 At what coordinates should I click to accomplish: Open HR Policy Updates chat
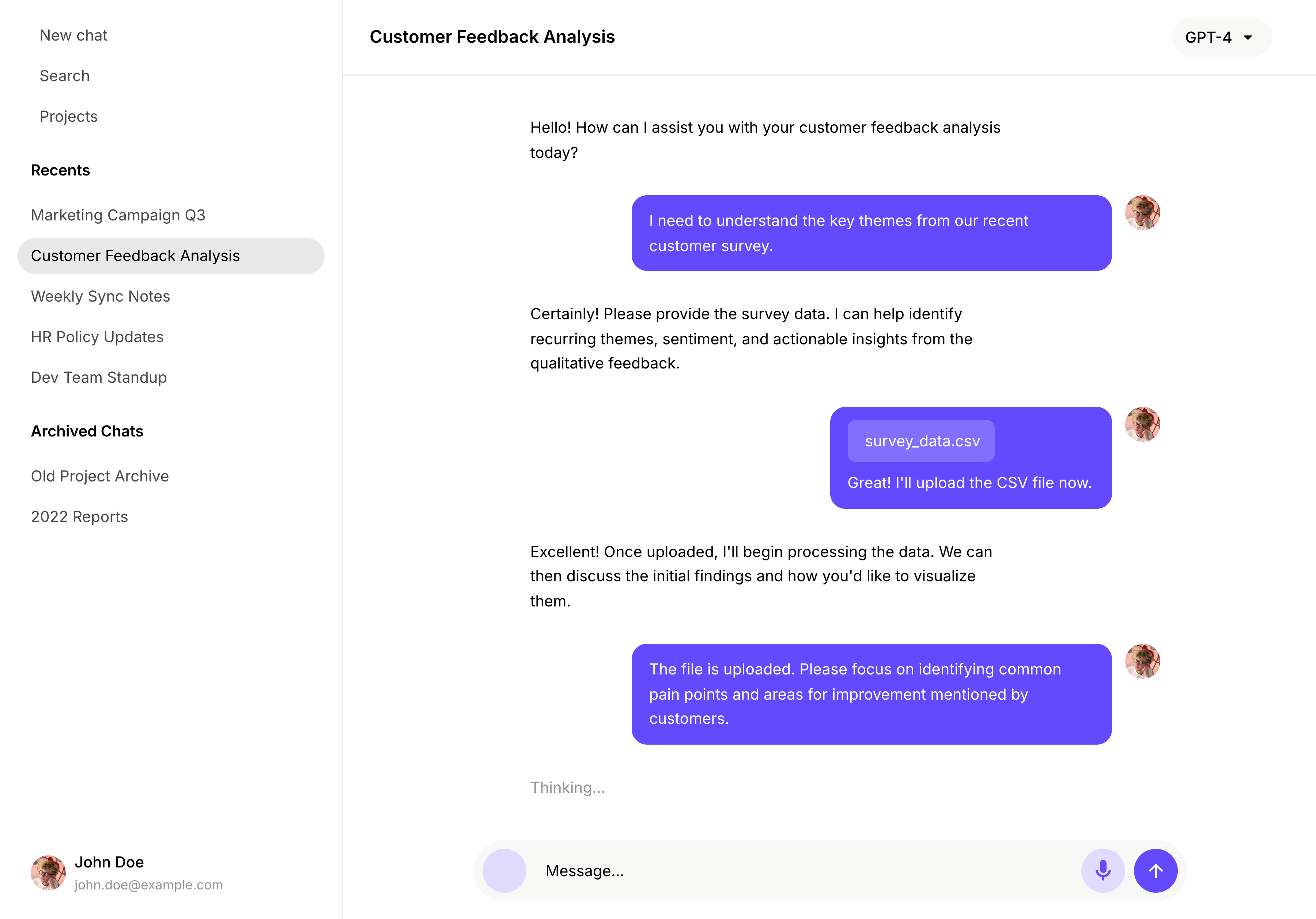point(98,337)
